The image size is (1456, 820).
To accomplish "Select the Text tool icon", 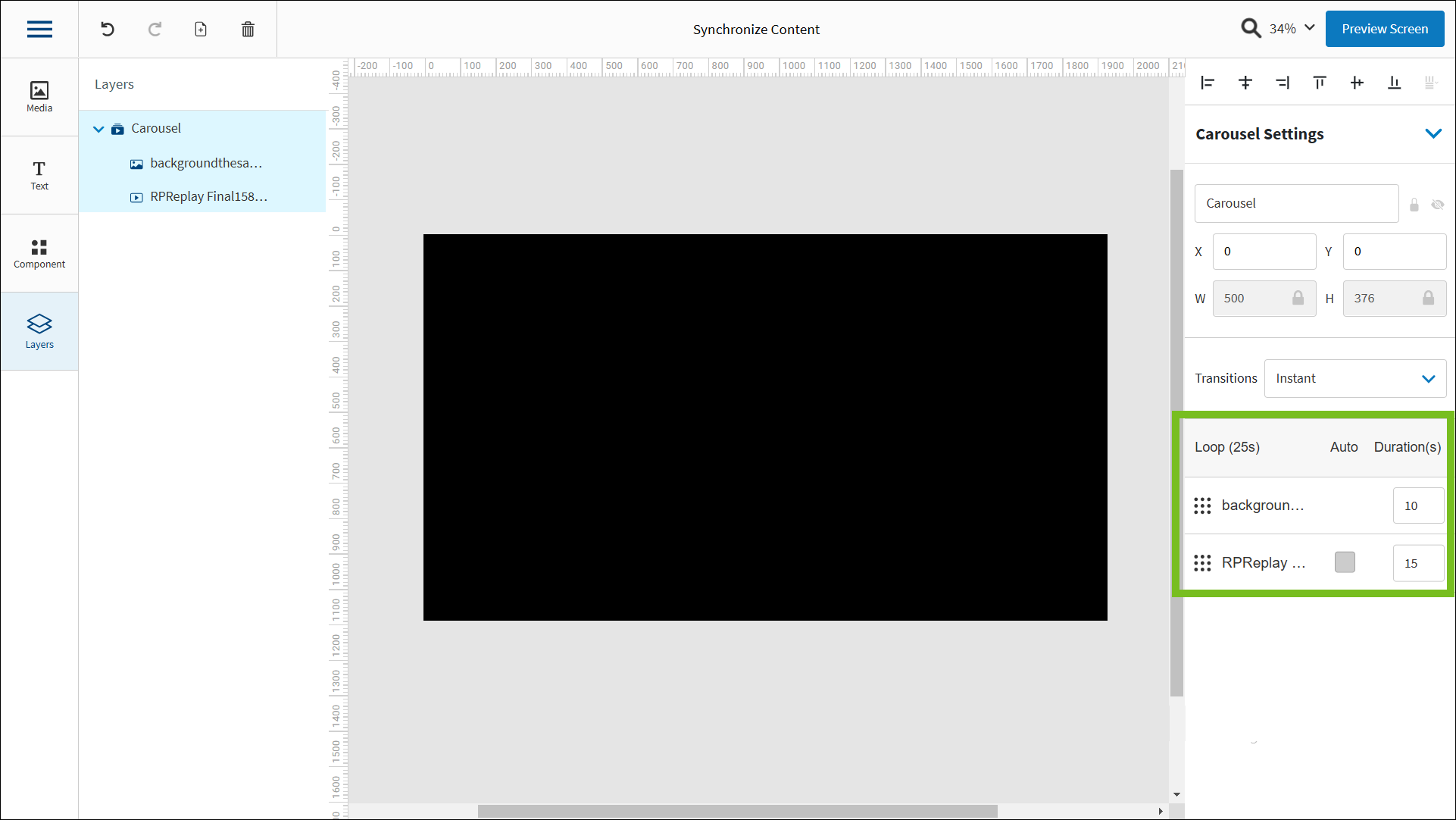I will point(39,174).
